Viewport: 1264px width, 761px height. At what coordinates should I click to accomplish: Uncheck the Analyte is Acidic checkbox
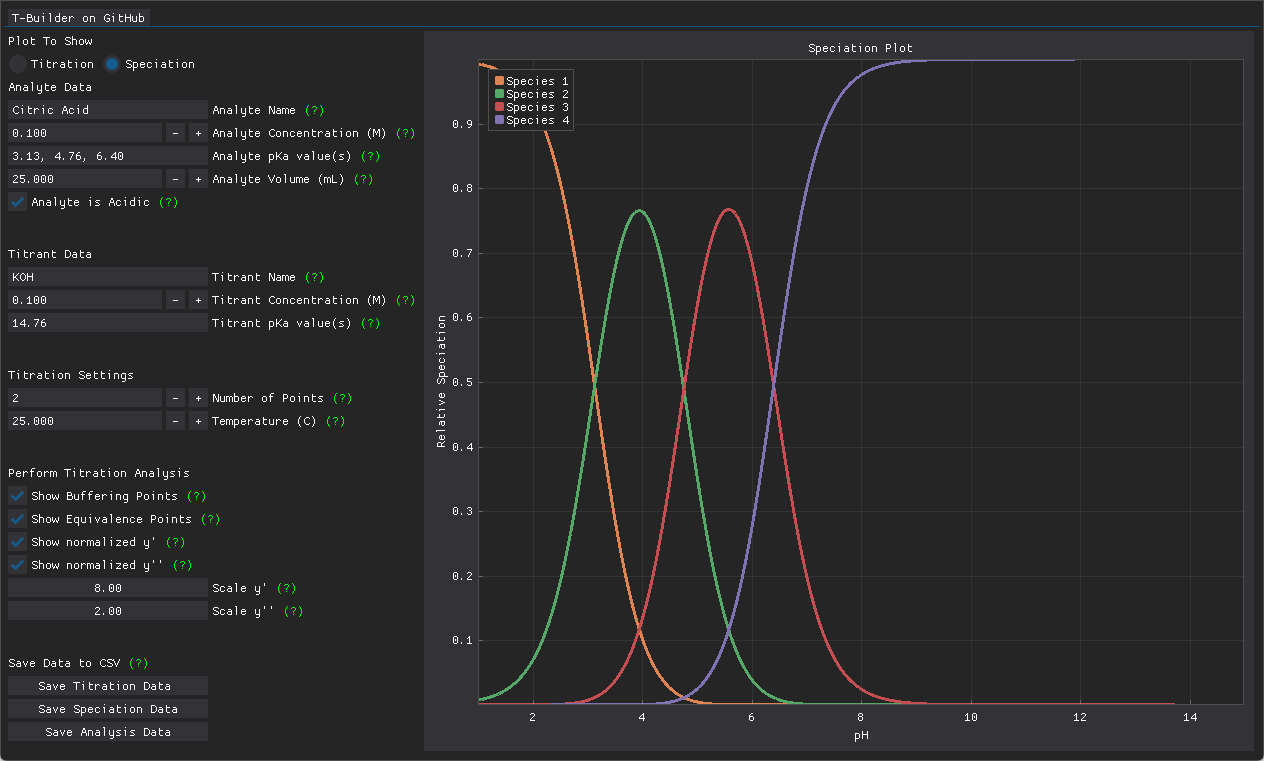16,201
